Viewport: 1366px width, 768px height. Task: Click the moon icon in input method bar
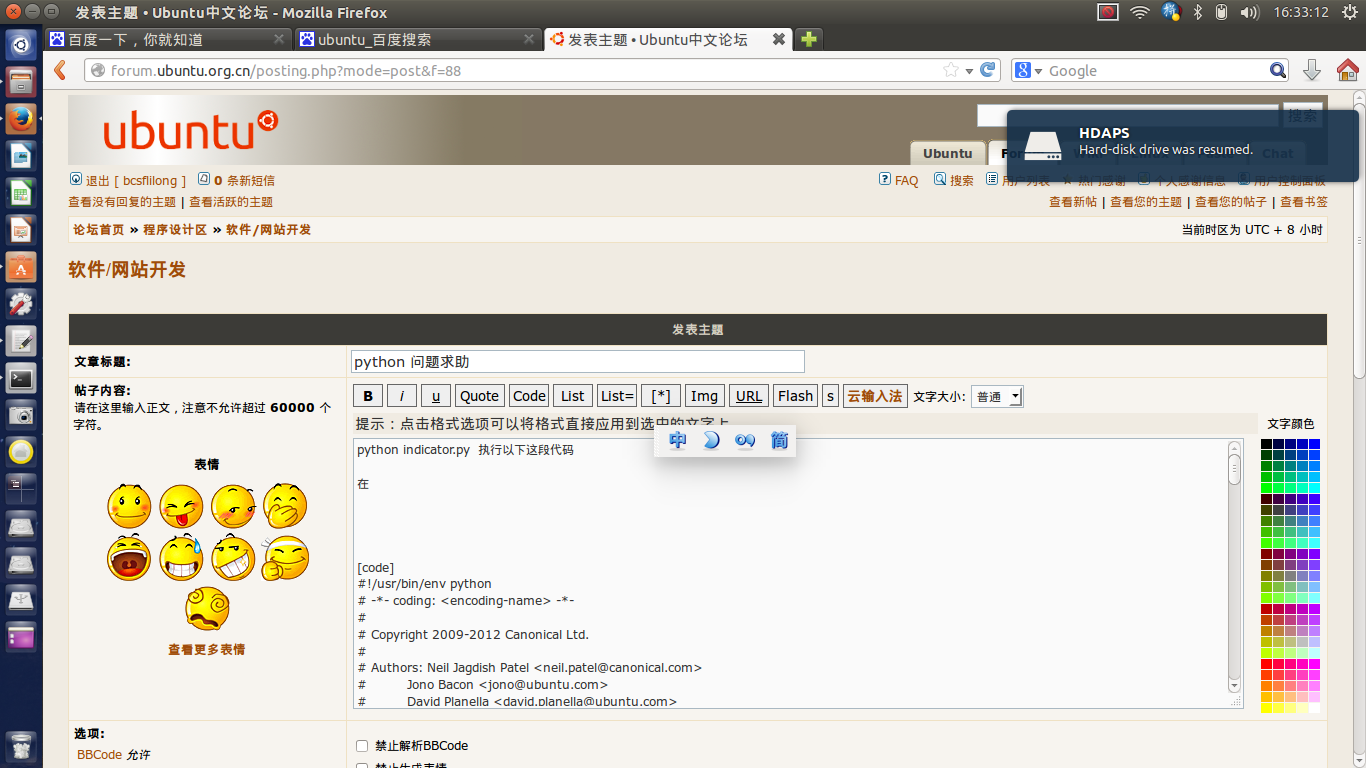pyautogui.click(x=711, y=440)
